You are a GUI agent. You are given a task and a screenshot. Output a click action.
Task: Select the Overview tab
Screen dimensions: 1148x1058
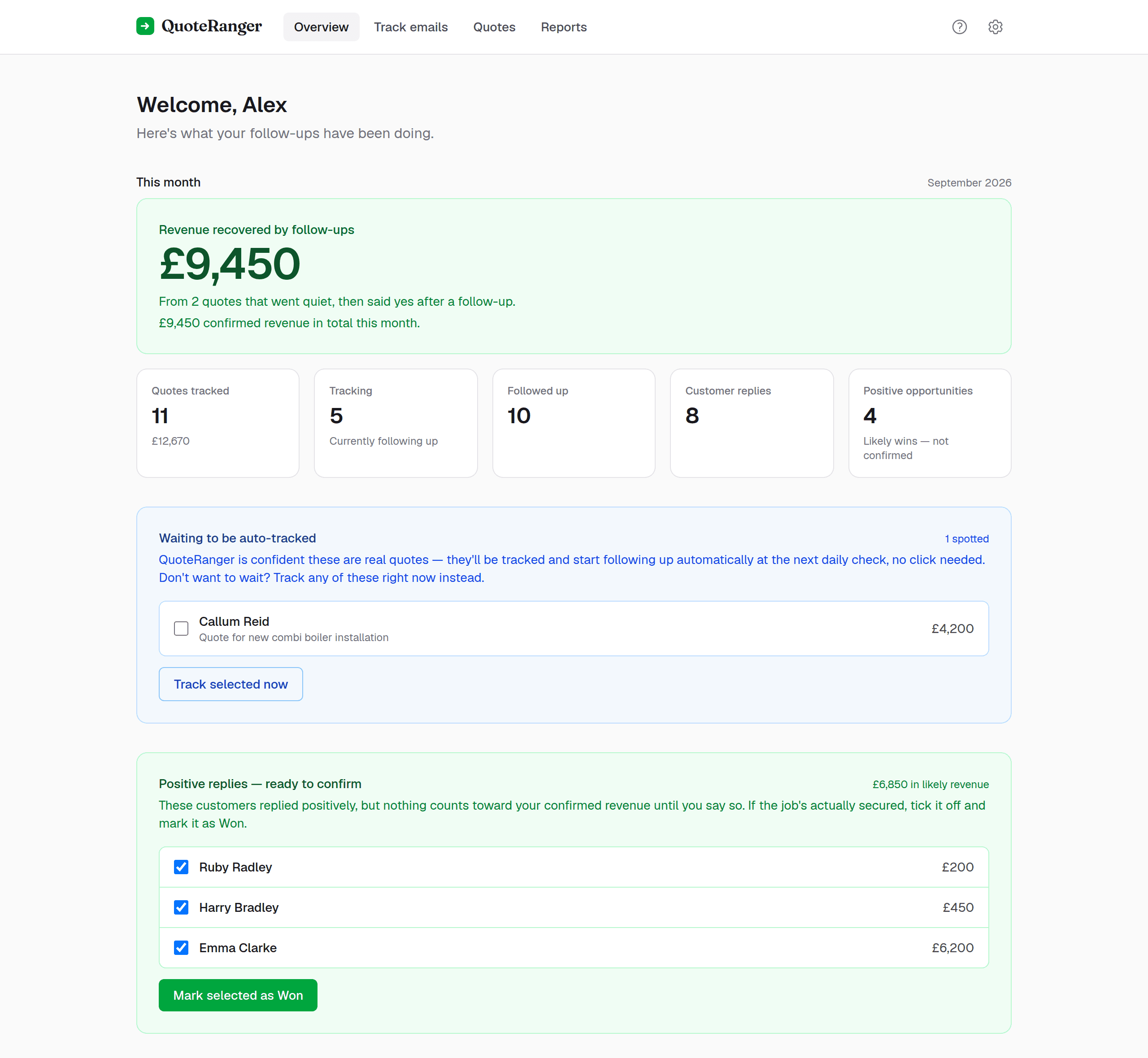[x=321, y=27]
